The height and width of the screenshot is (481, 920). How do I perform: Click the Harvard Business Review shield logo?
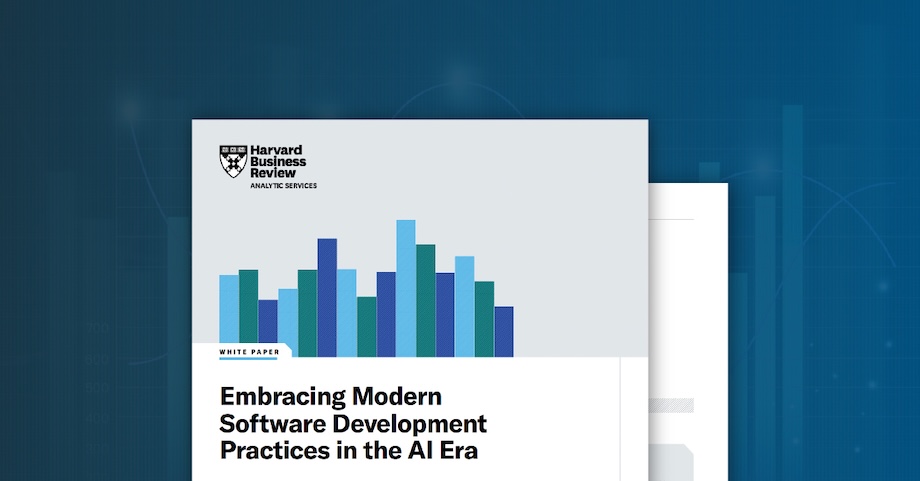coord(232,161)
